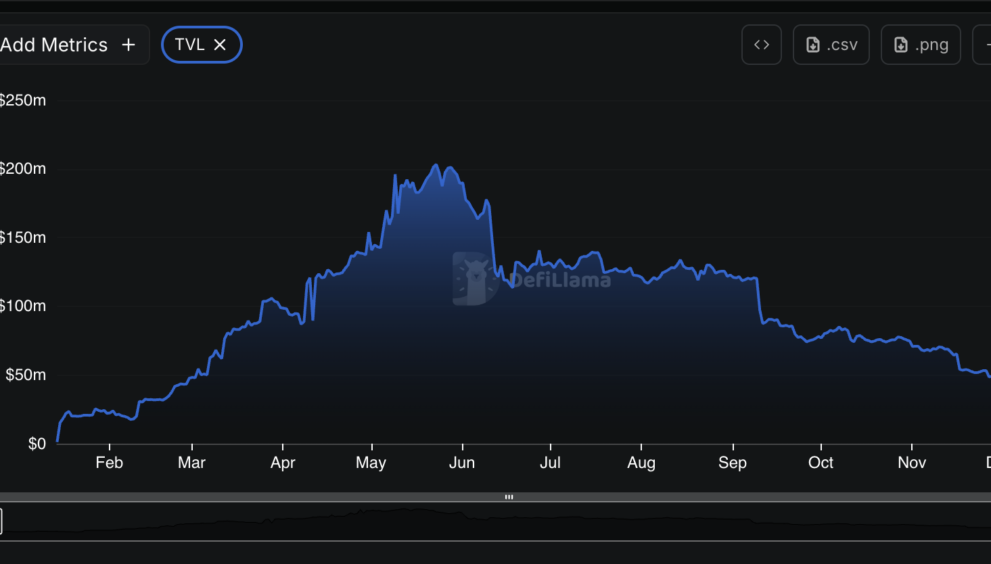Click the mini overview chart below the timeline
The image size is (991, 564).
point(500,522)
